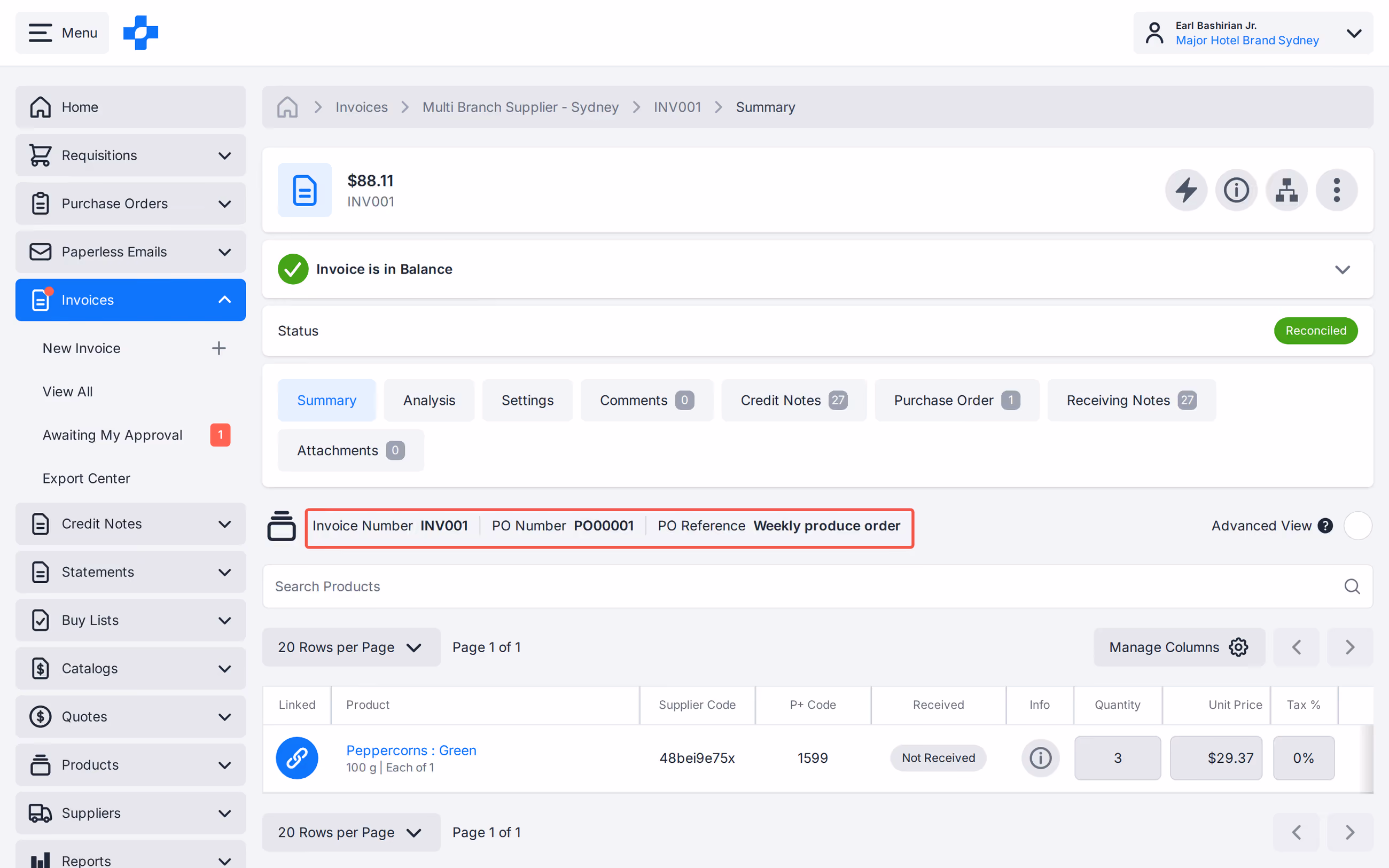Open the top 20 Rows per Page dropdown
The width and height of the screenshot is (1389, 868).
352,647
